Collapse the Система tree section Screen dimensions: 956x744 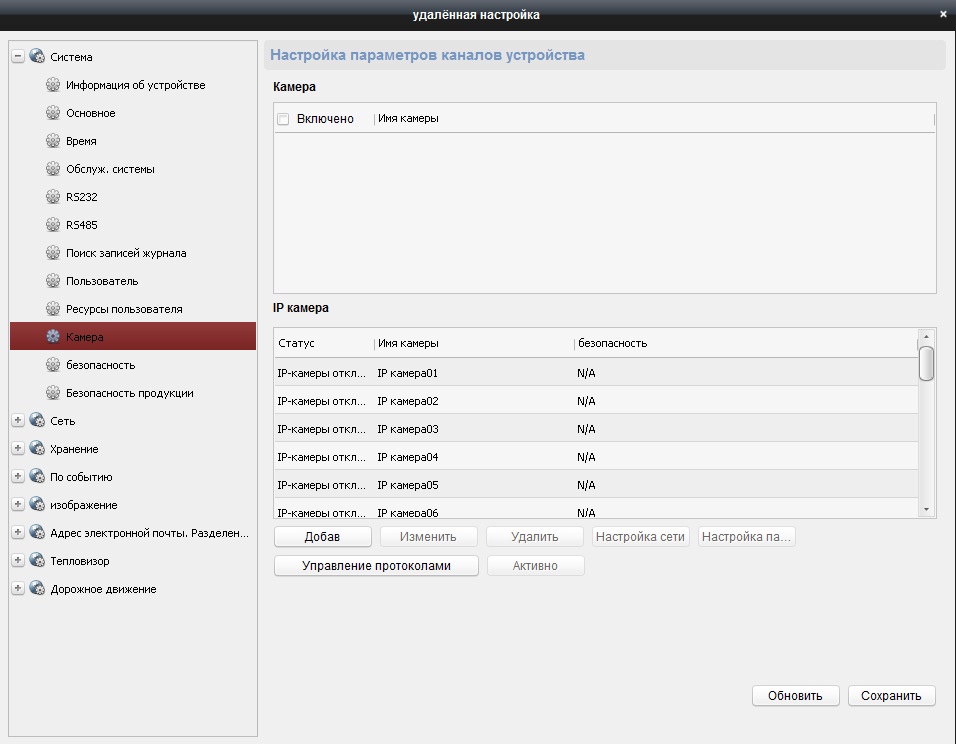pos(18,57)
